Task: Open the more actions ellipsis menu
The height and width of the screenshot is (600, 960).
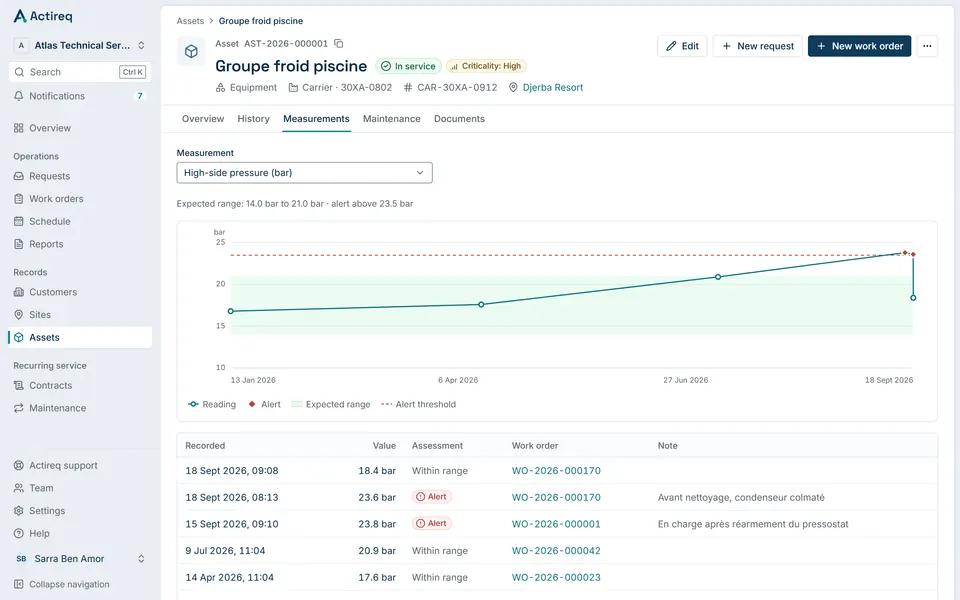Action: coord(927,46)
